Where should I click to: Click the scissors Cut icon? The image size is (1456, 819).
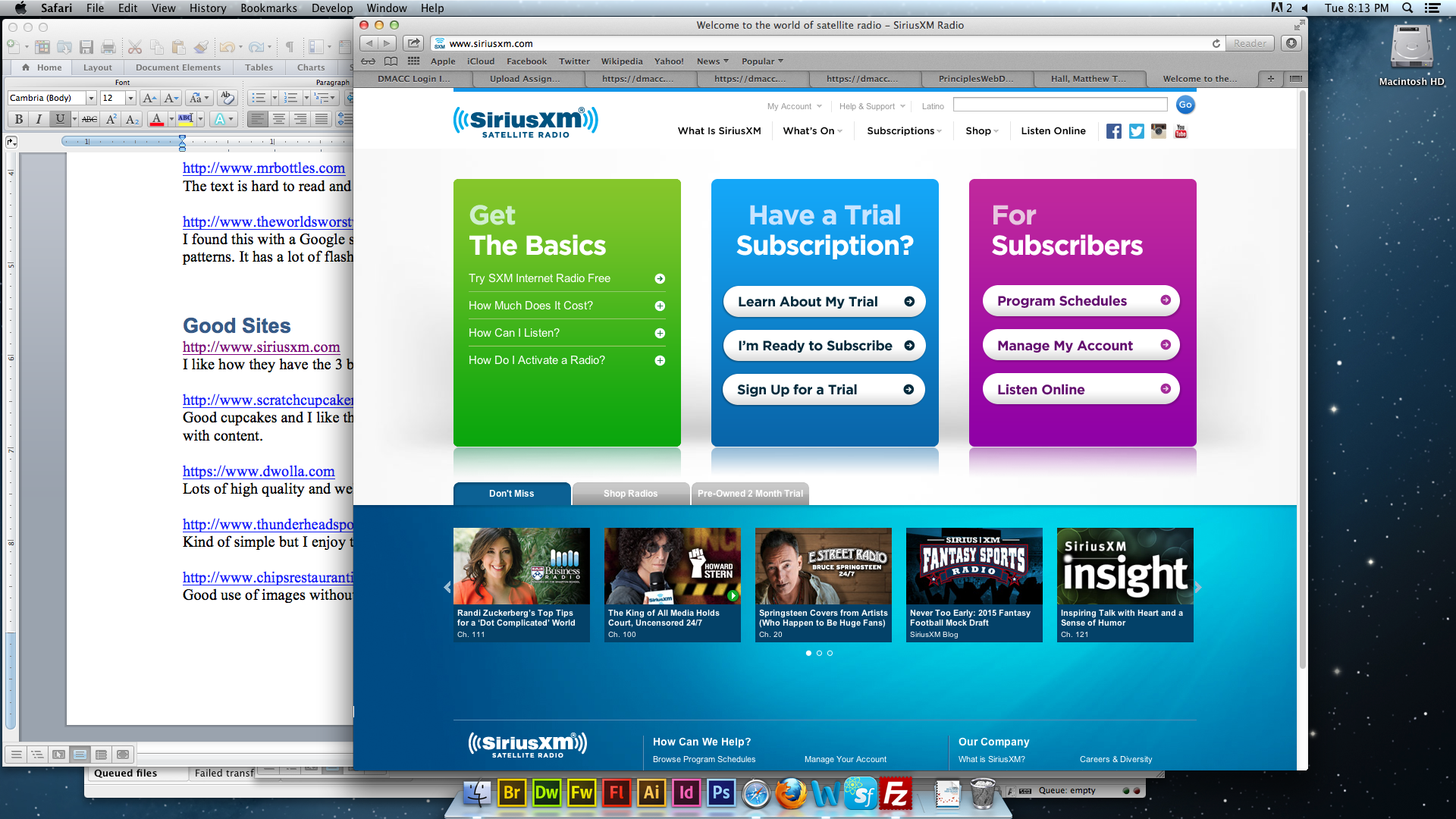click(x=134, y=47)
